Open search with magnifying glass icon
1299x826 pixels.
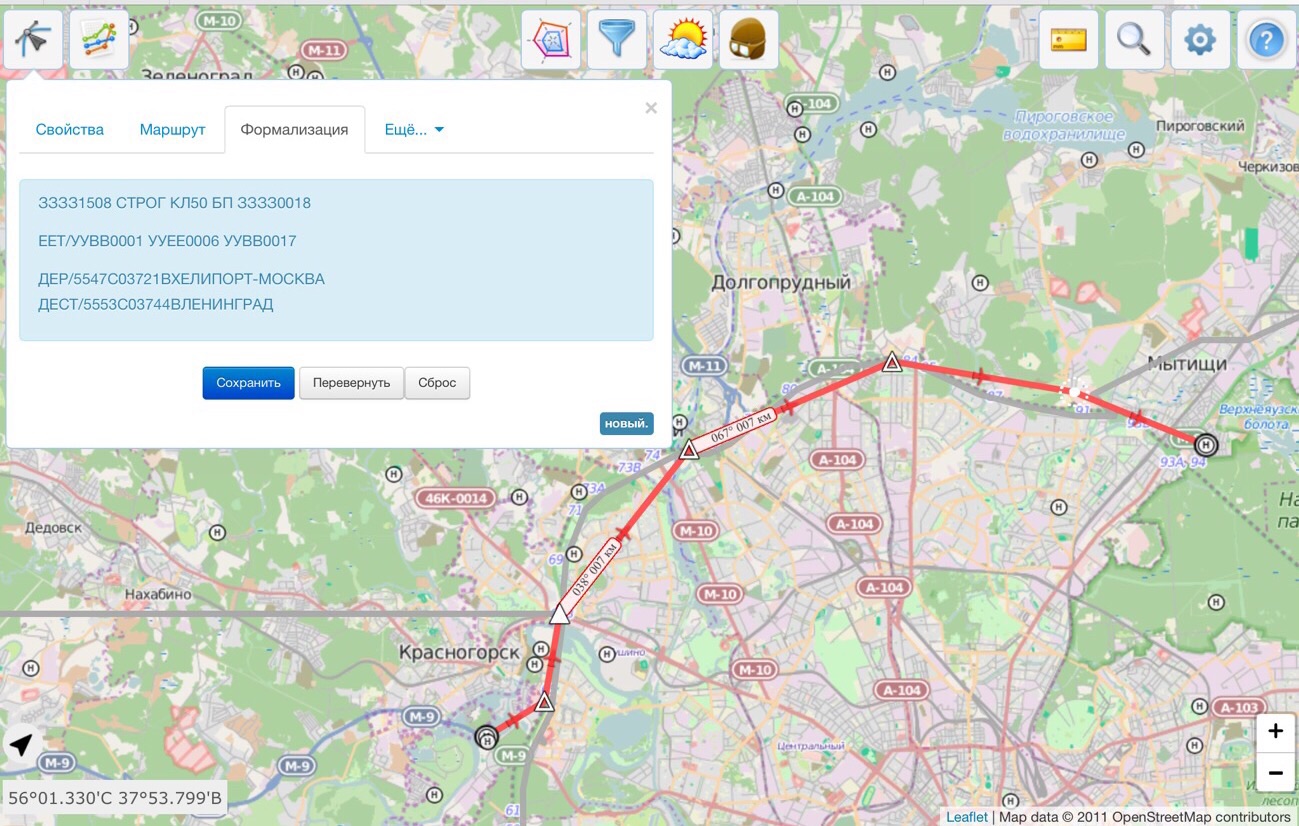click(x=1134, y=40)
